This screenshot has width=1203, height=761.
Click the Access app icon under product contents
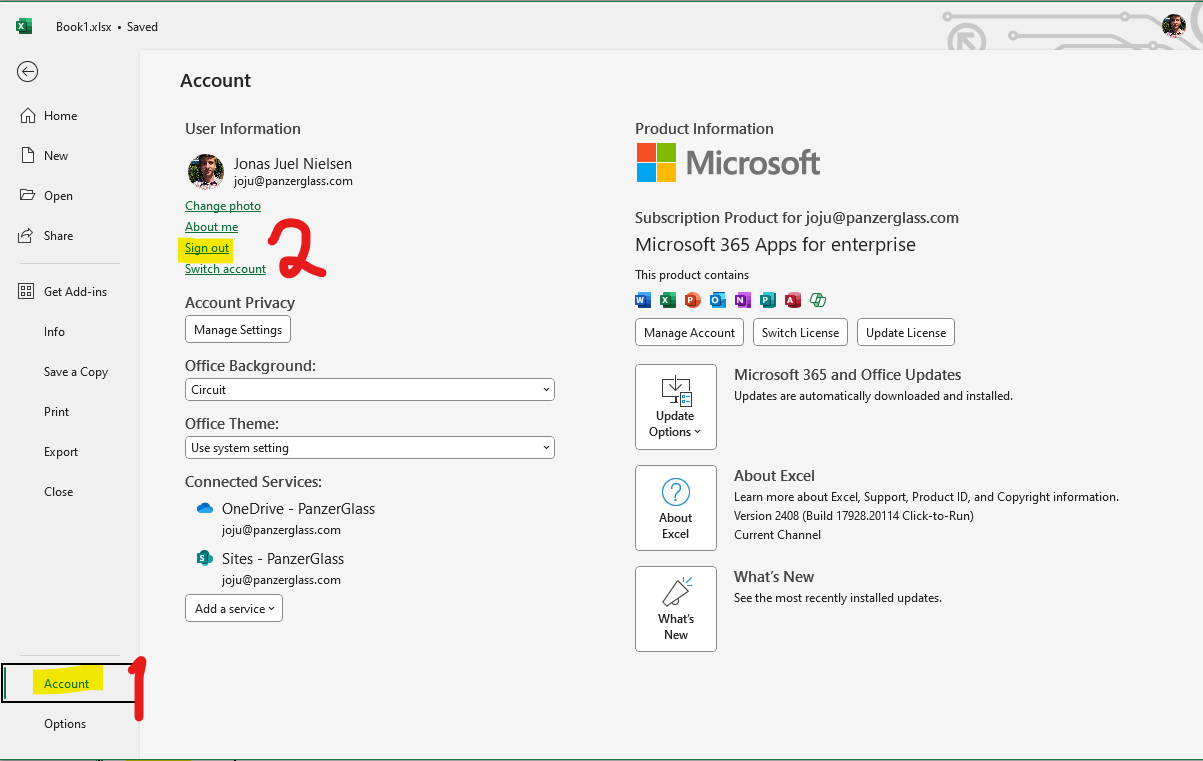point(793,300)
